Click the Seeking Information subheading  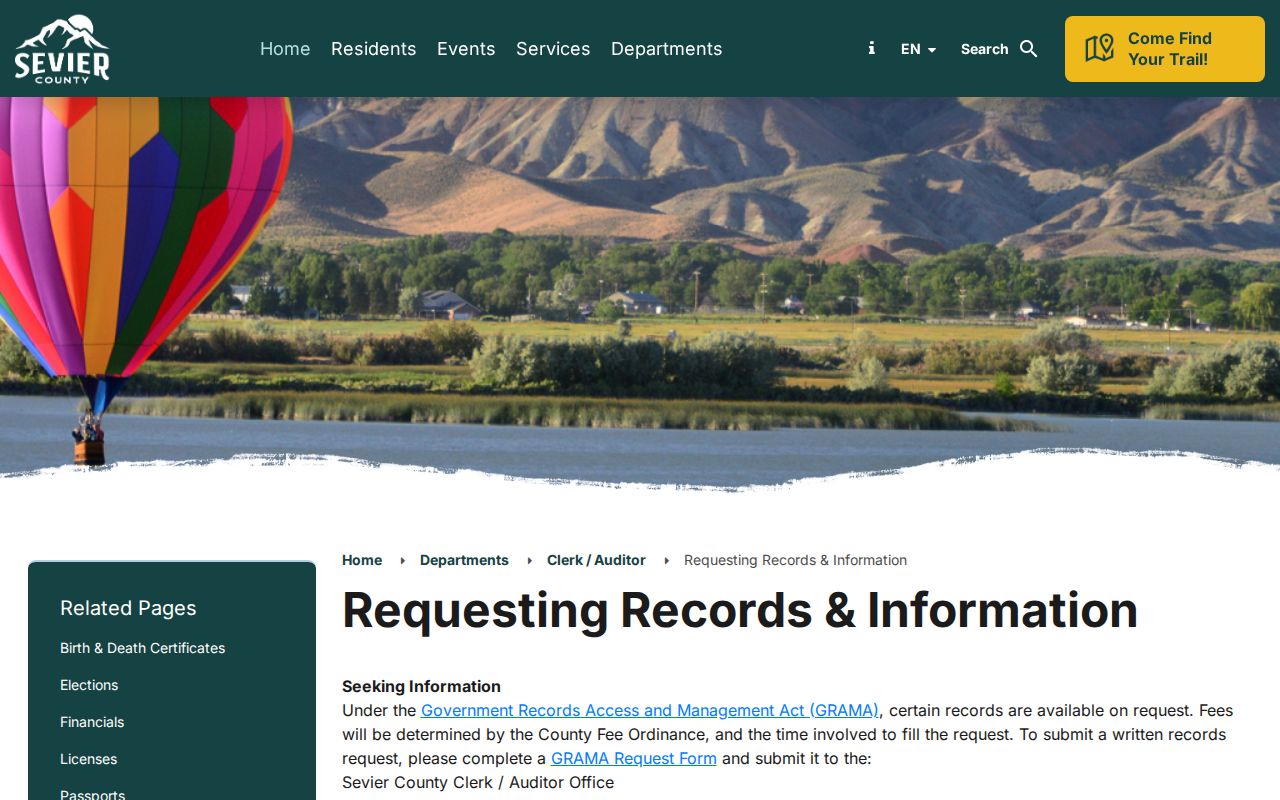(x=421, y=686)
